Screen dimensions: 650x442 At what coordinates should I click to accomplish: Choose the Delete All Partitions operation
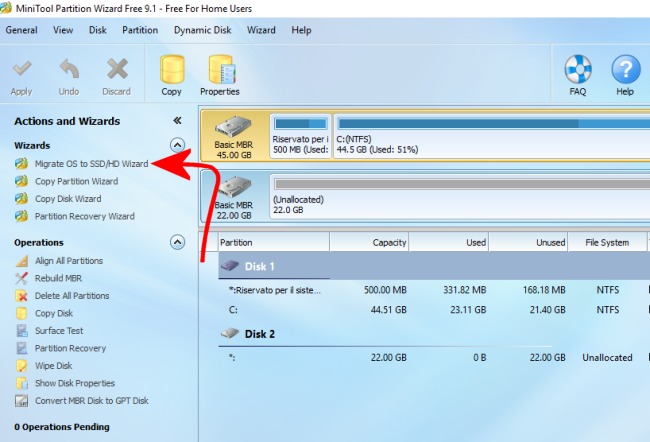coord(72,296)
